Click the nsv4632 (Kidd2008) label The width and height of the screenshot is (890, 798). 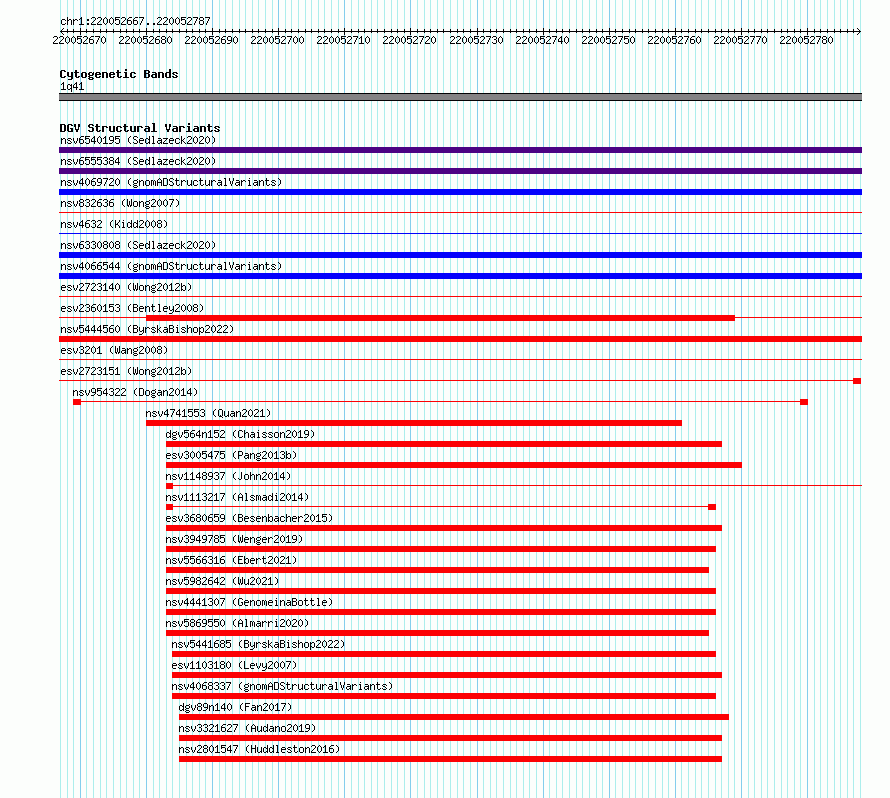tap(114, 224)
